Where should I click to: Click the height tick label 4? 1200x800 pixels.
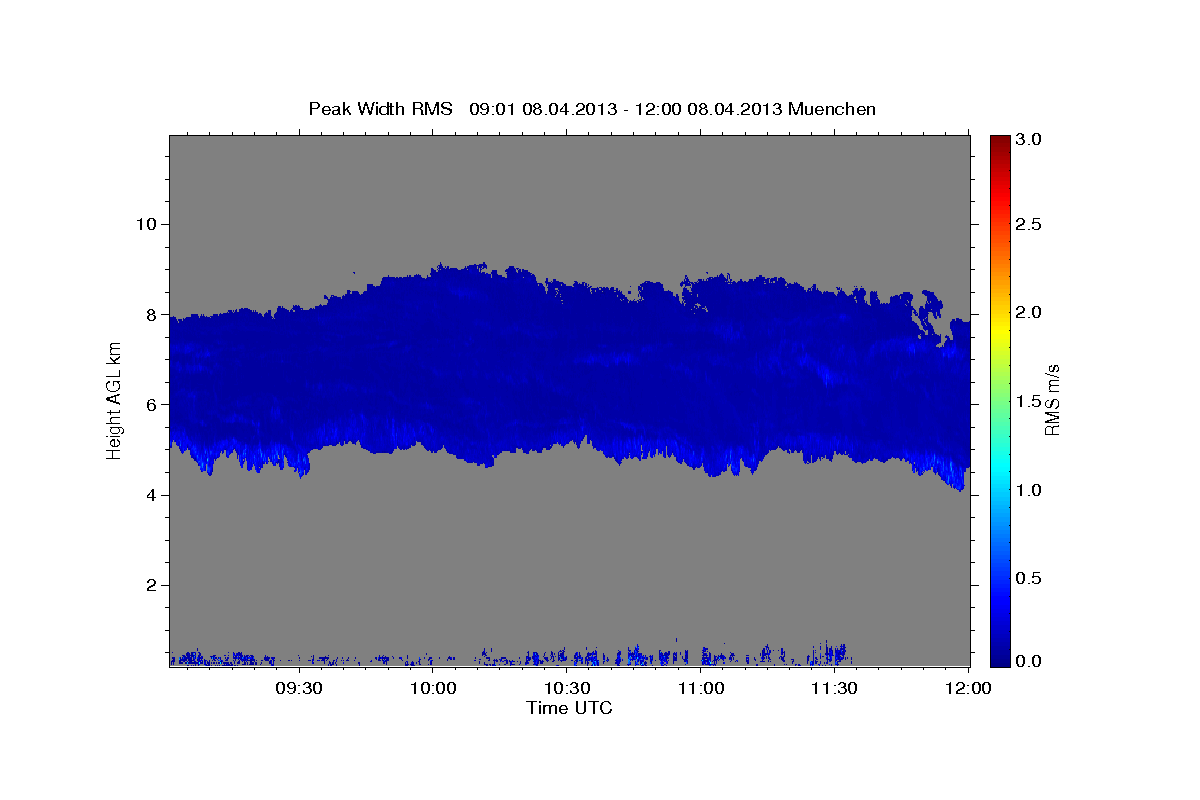point(150,495)
